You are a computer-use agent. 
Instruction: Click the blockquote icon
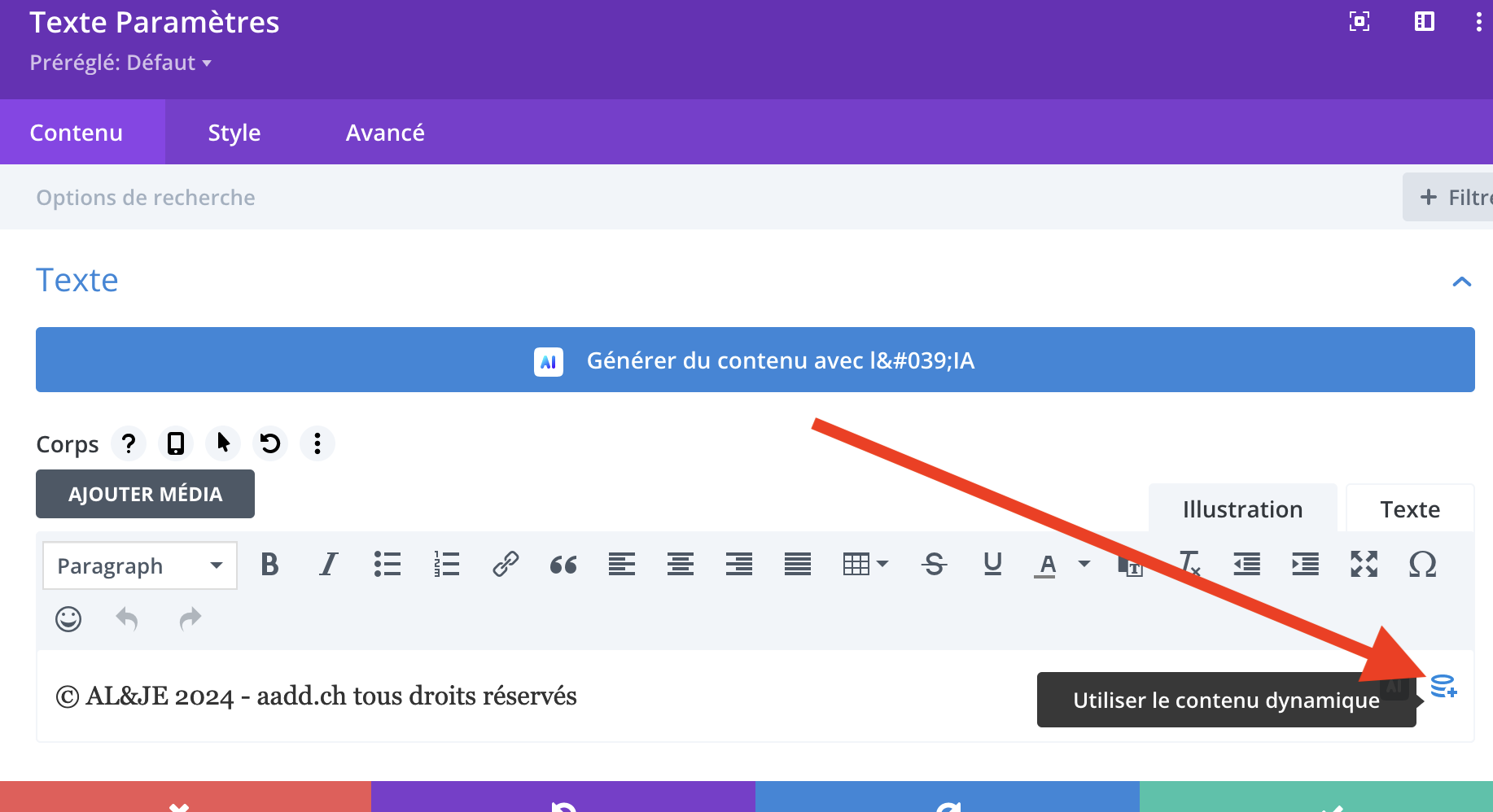tap(563, 564)
